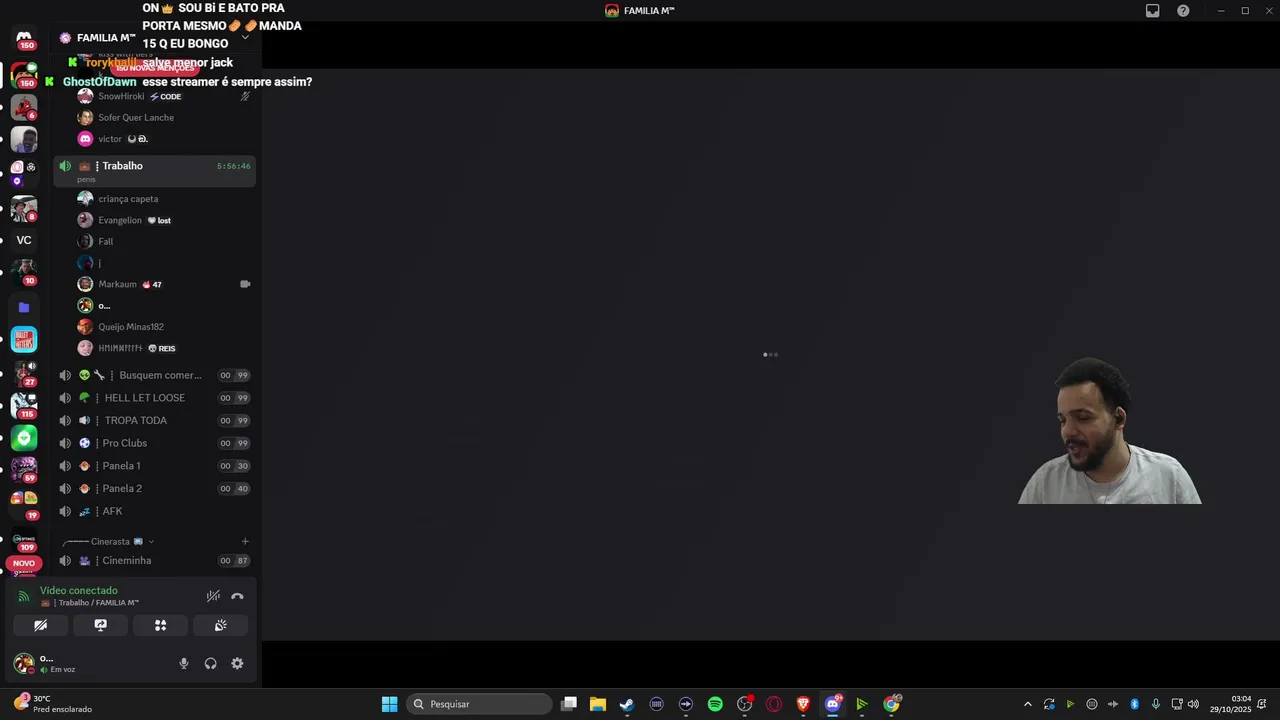
Task: Open Brave browser from taskbar
Action: [x=803, y=704]
